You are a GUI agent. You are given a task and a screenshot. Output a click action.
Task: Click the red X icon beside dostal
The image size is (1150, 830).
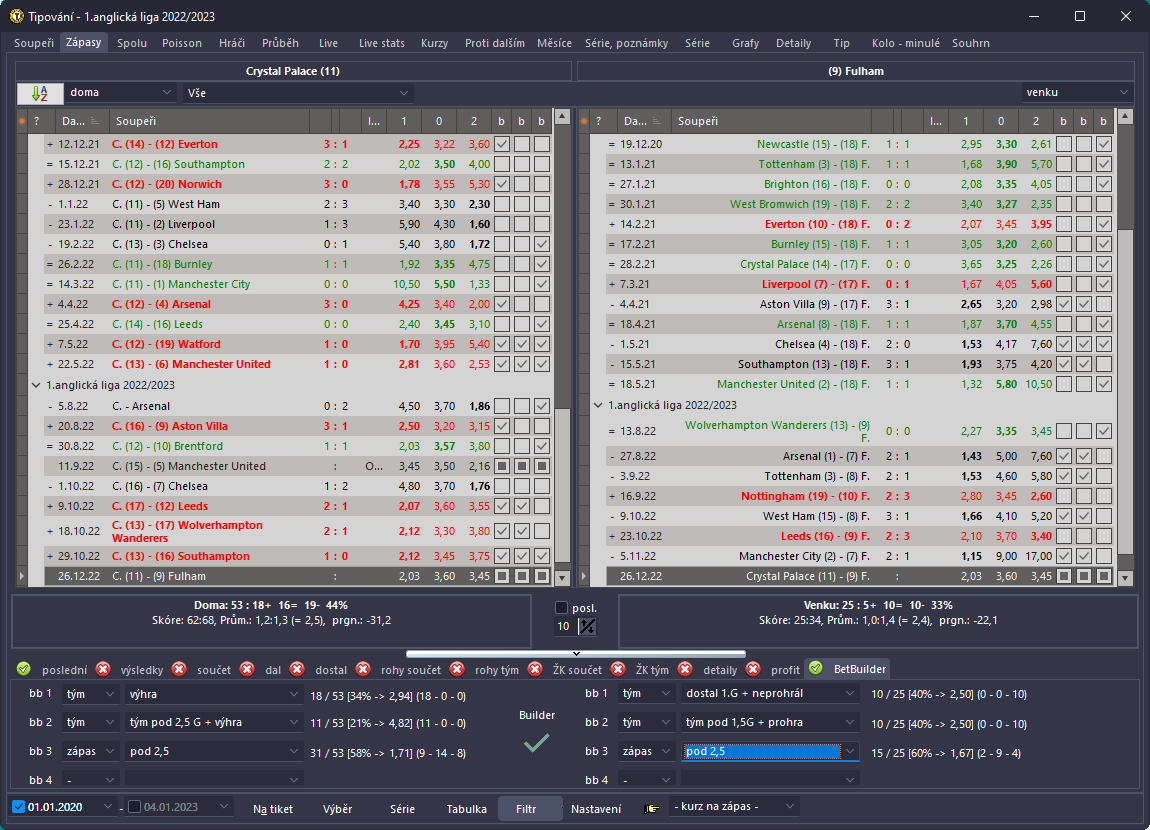297,669
